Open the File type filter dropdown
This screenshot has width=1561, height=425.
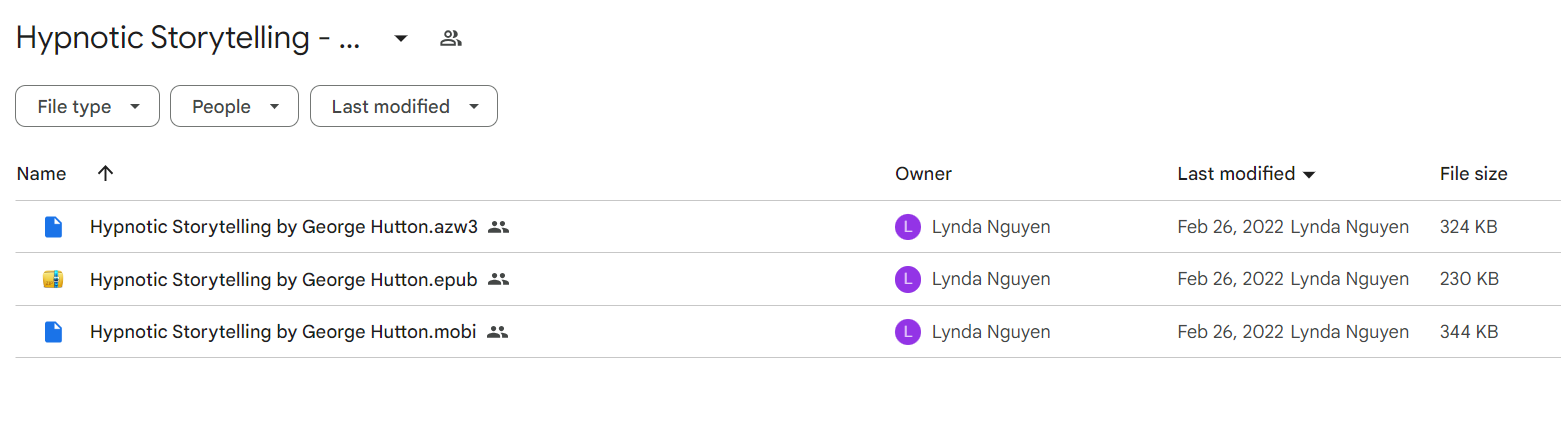click(x=87, y=107)
